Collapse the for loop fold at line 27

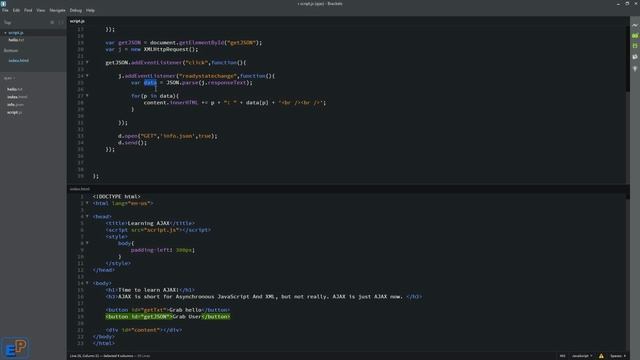[x=87, y=96]
